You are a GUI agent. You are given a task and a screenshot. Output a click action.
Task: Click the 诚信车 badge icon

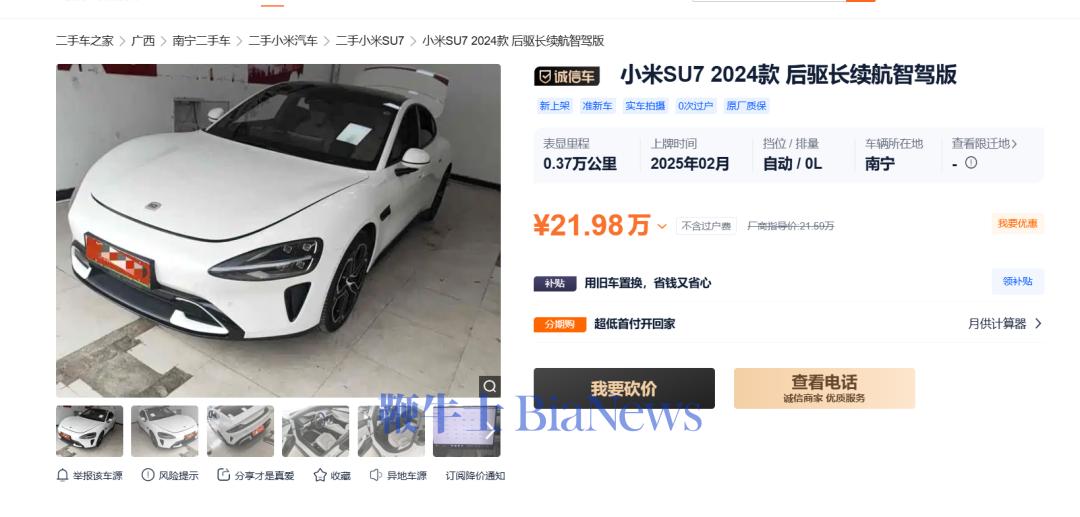pyautogui.click(x=567, y=76)
